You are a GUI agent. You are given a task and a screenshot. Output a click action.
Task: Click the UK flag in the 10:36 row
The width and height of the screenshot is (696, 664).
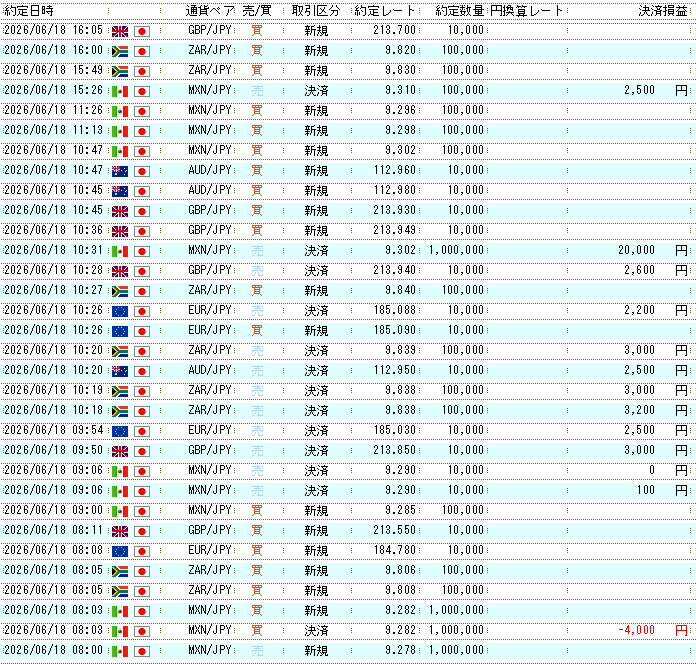[x=120, y=231]
